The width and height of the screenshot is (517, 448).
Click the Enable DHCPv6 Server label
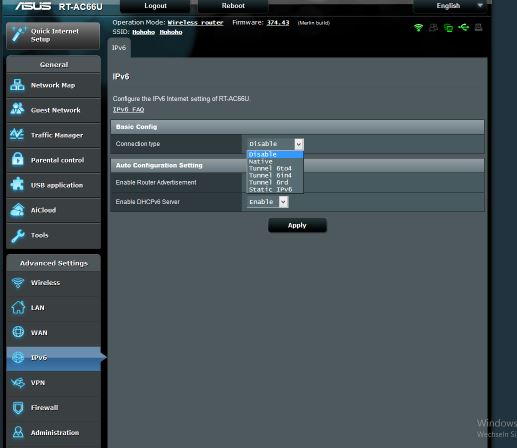click(147, 202)
